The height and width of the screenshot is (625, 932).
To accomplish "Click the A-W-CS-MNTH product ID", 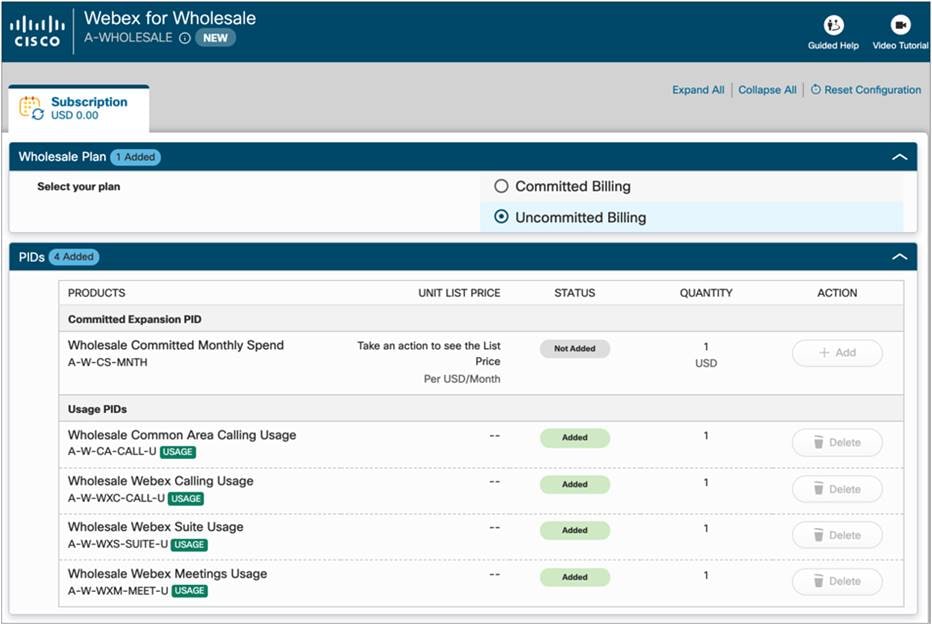I will [108, 362].
